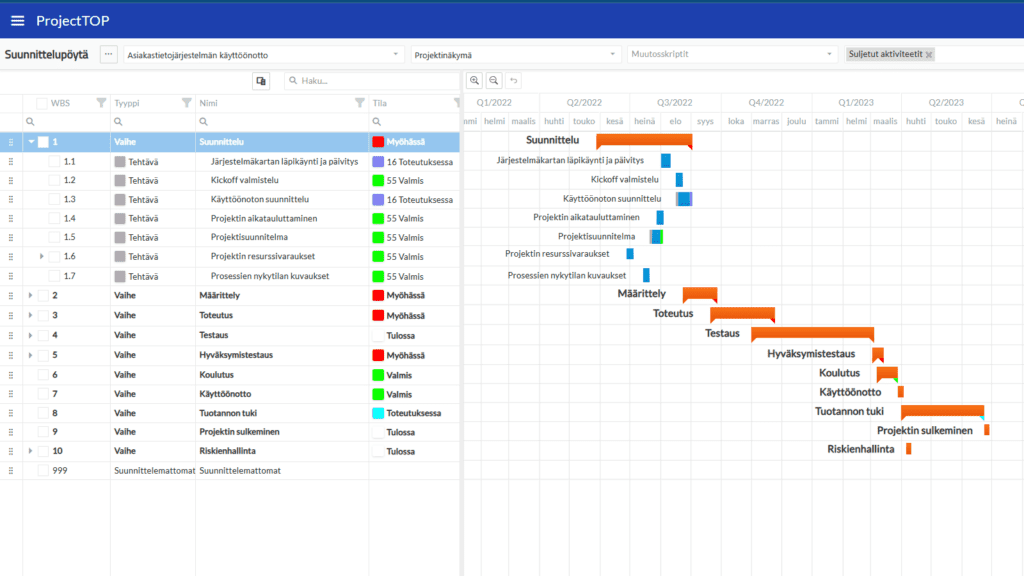Filter the Tyyppi column

pos(187,103)
